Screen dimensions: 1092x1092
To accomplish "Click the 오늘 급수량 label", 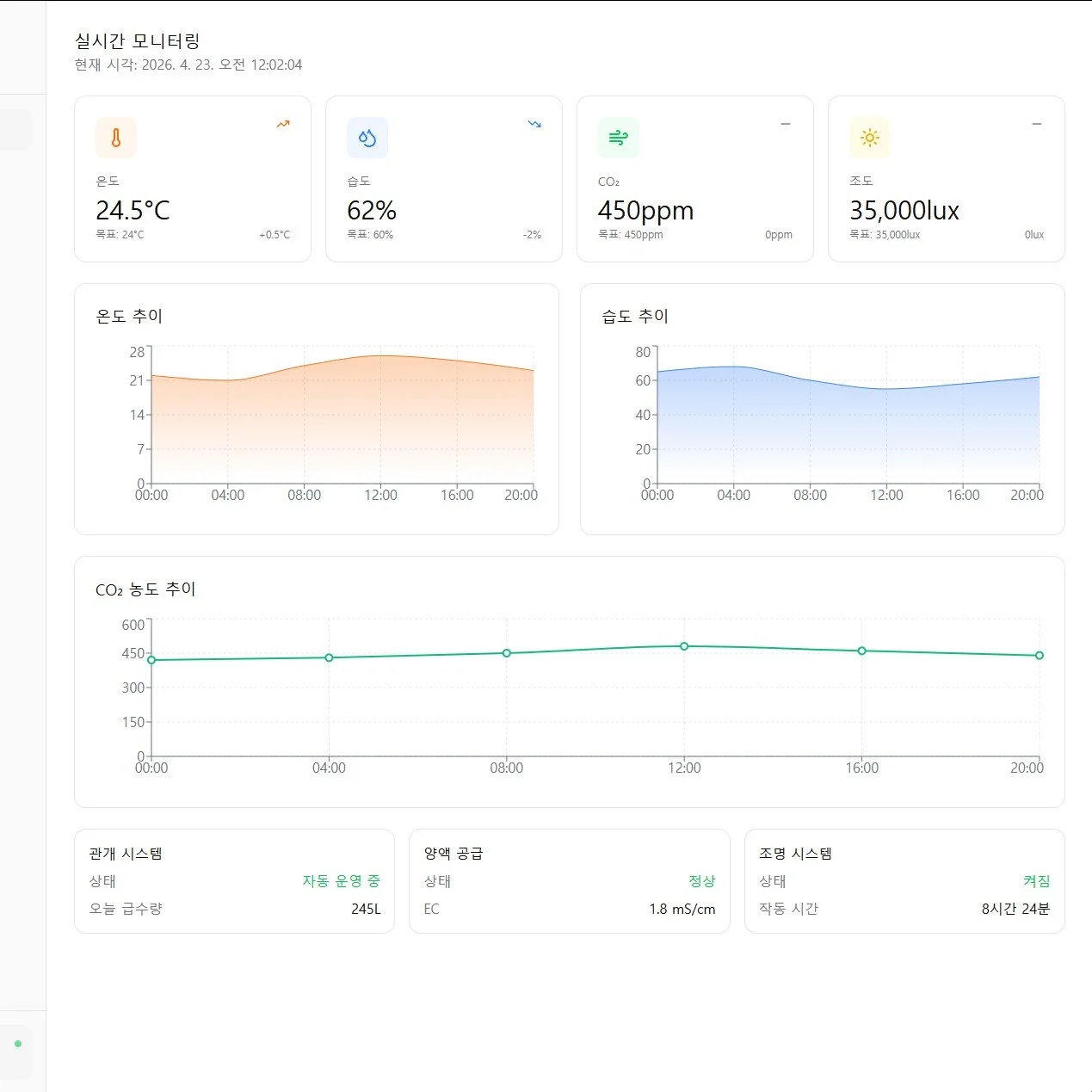I will (x=126, y=909).
